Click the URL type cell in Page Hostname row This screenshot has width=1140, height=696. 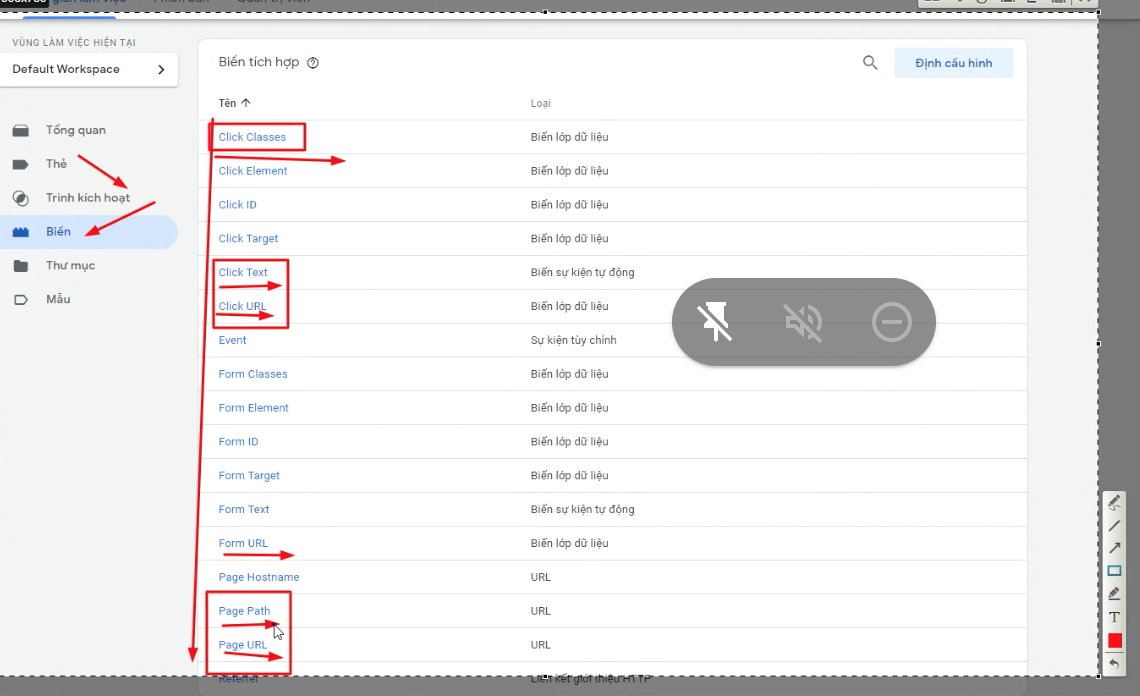point(540,577)
